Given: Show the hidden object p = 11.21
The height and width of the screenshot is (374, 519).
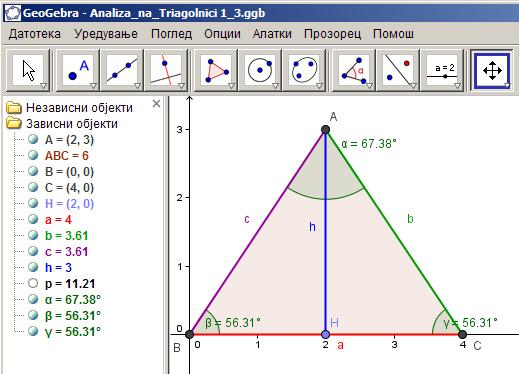Looking at the screenshot, I should coord(33,283).
